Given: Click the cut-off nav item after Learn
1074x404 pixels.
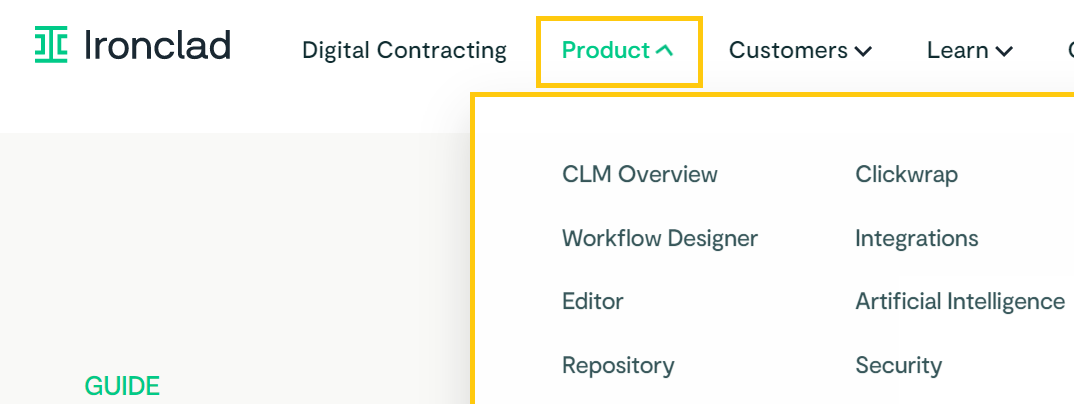Looking at the screenshot, I should [1070, 51].
